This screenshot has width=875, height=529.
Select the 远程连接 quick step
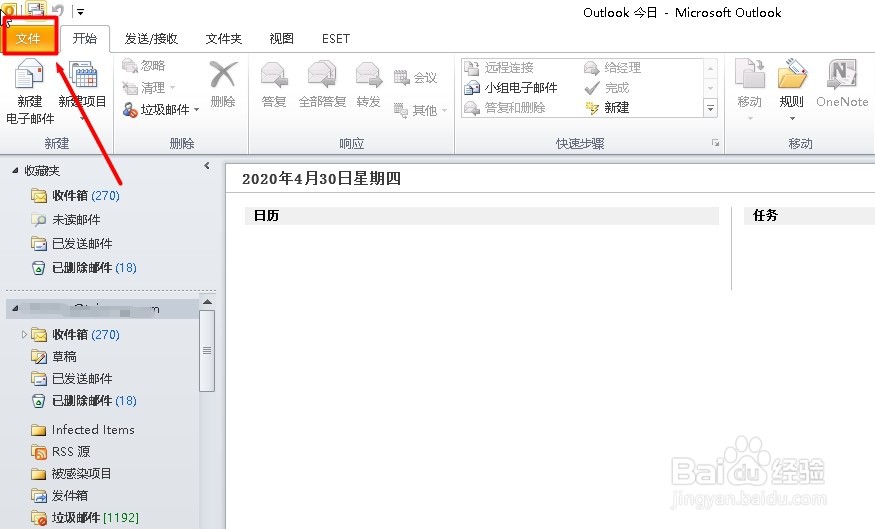point(499,68)
